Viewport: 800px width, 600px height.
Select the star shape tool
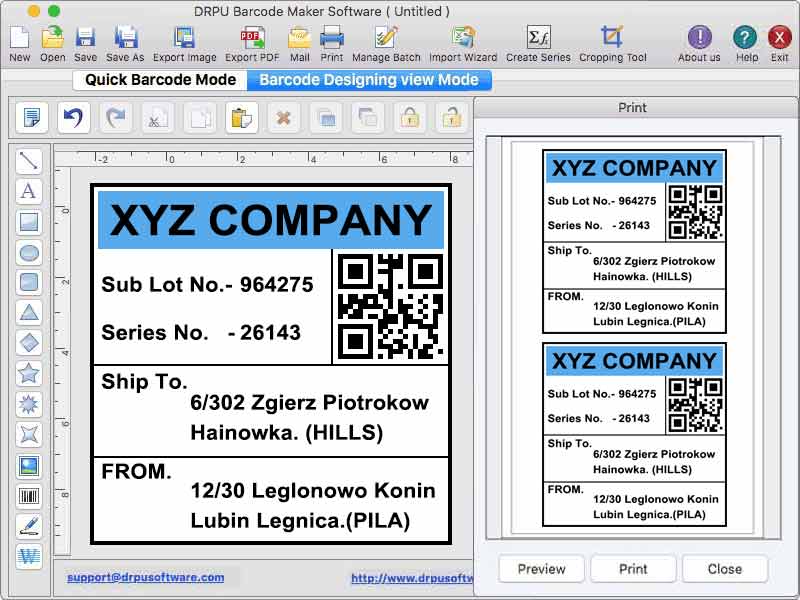[29, 373]
